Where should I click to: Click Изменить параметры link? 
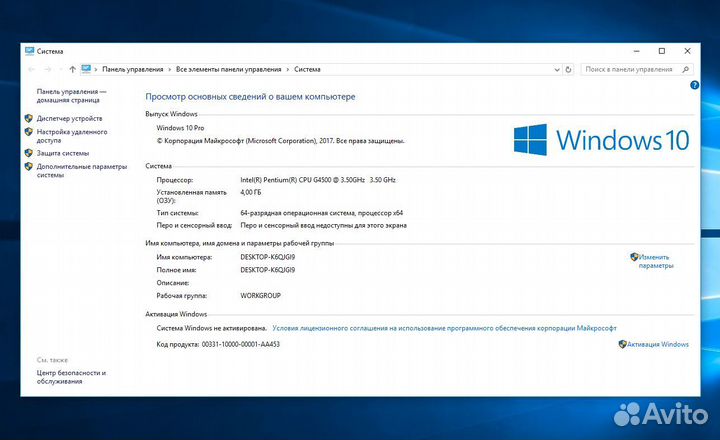click(x=655, y=261)
